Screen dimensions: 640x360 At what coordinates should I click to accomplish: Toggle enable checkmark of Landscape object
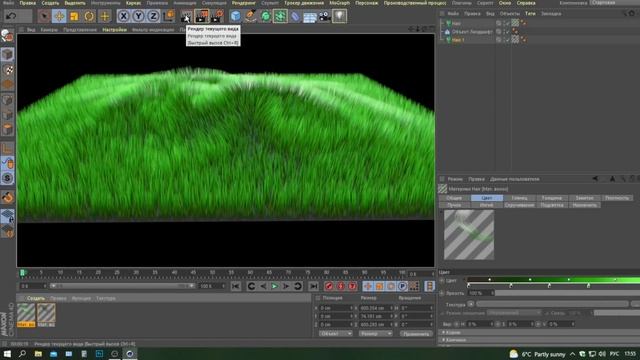pos(507,31)
